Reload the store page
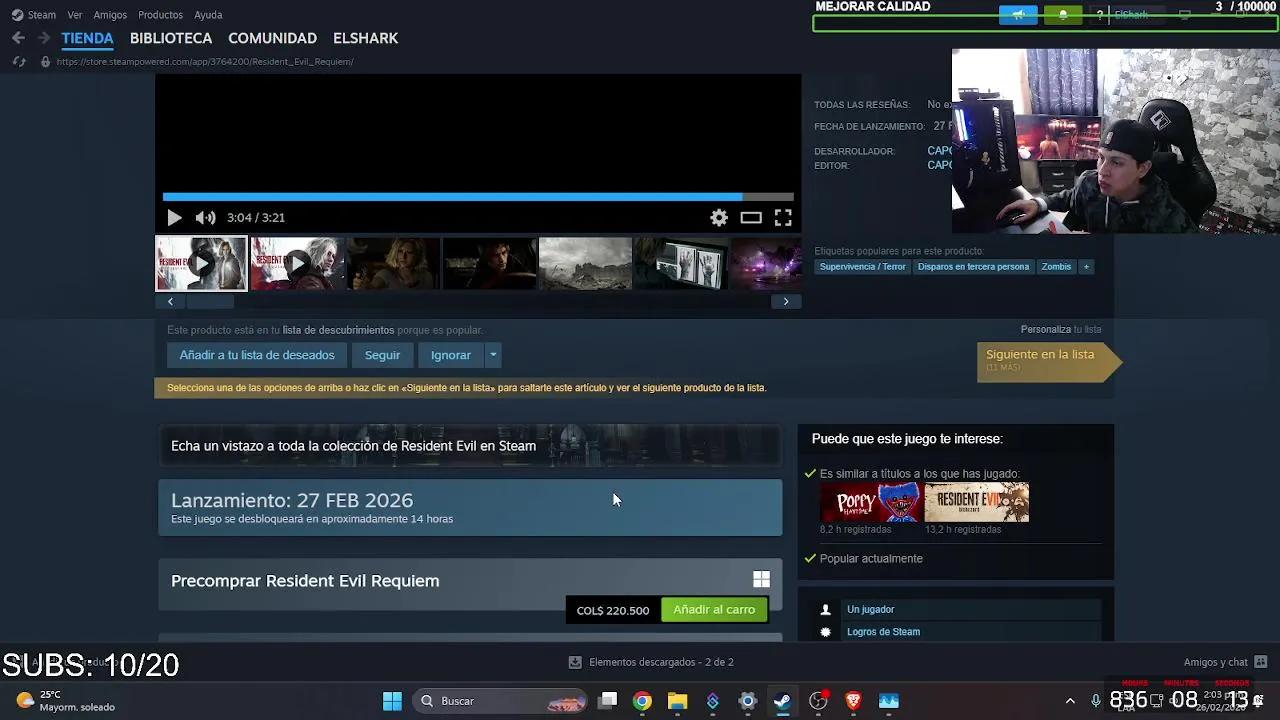The image size is (1280, 720). click(18, 62)
